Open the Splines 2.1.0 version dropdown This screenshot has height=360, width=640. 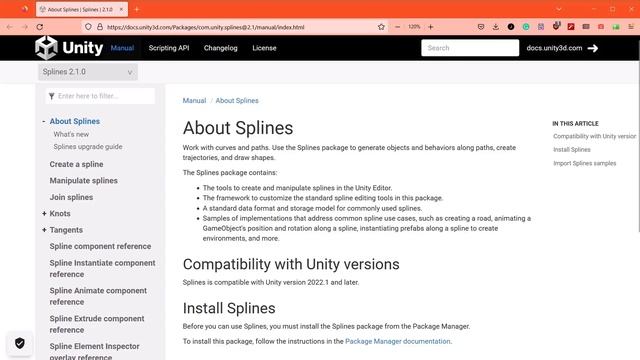(x=88, y=72)
